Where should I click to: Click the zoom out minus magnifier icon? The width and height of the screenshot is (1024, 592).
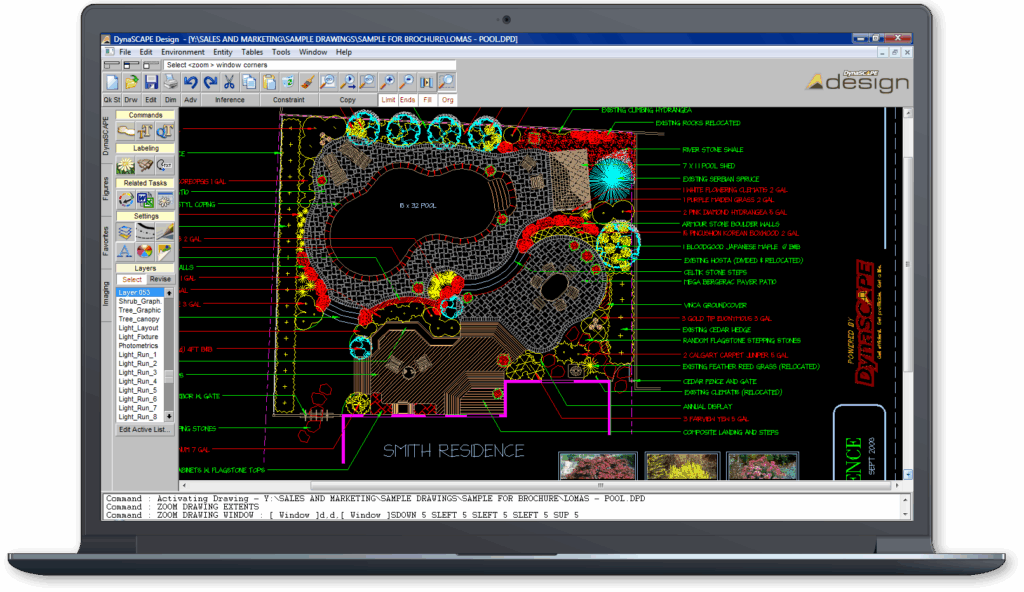(407, 82)
